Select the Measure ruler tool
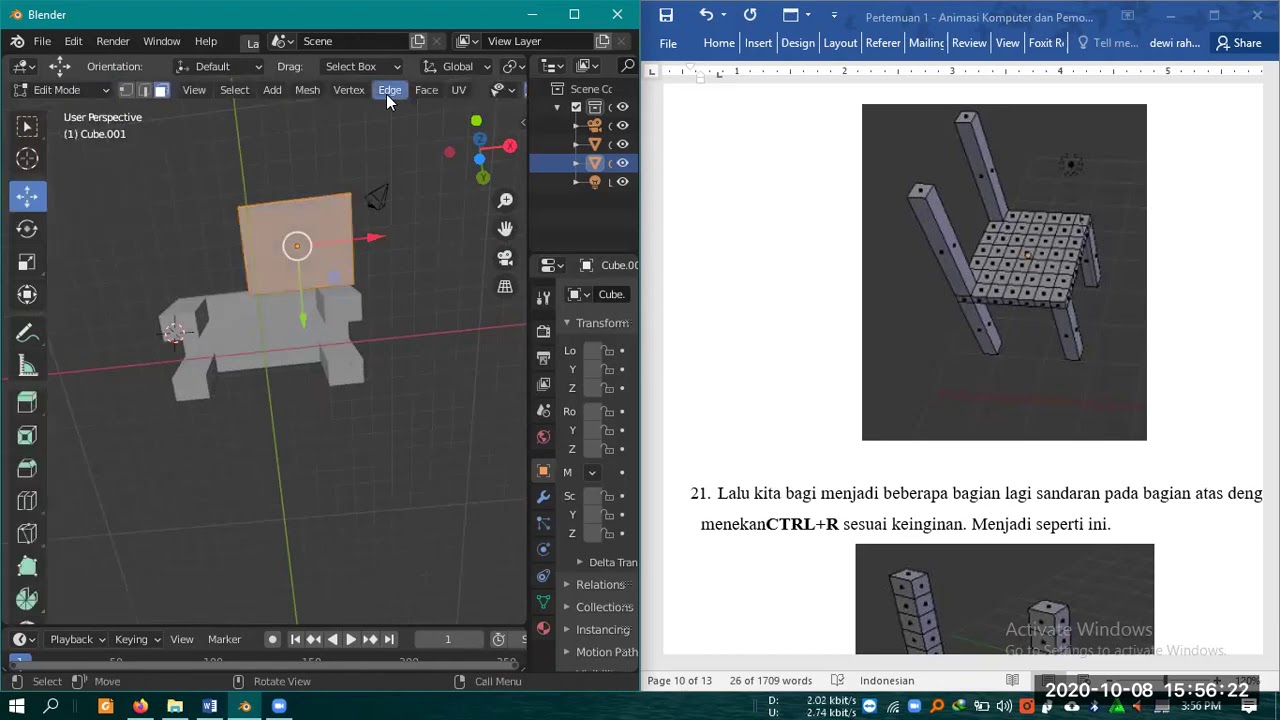The width and height of the screenshot is (1280, 720). (27, 366)
